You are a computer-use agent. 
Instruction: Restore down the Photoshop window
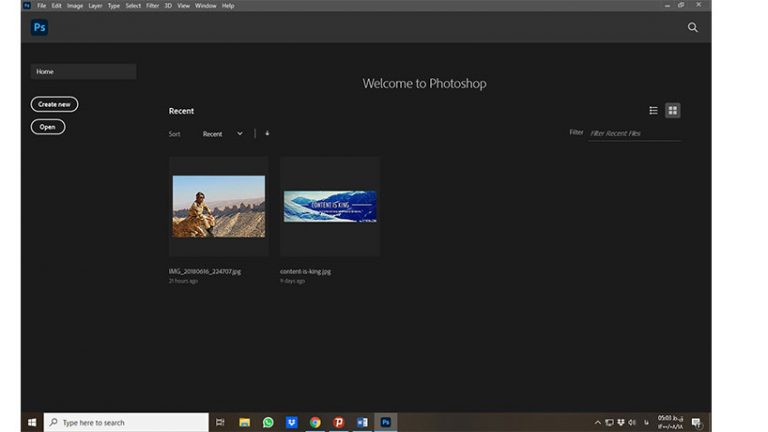point(681,5)
